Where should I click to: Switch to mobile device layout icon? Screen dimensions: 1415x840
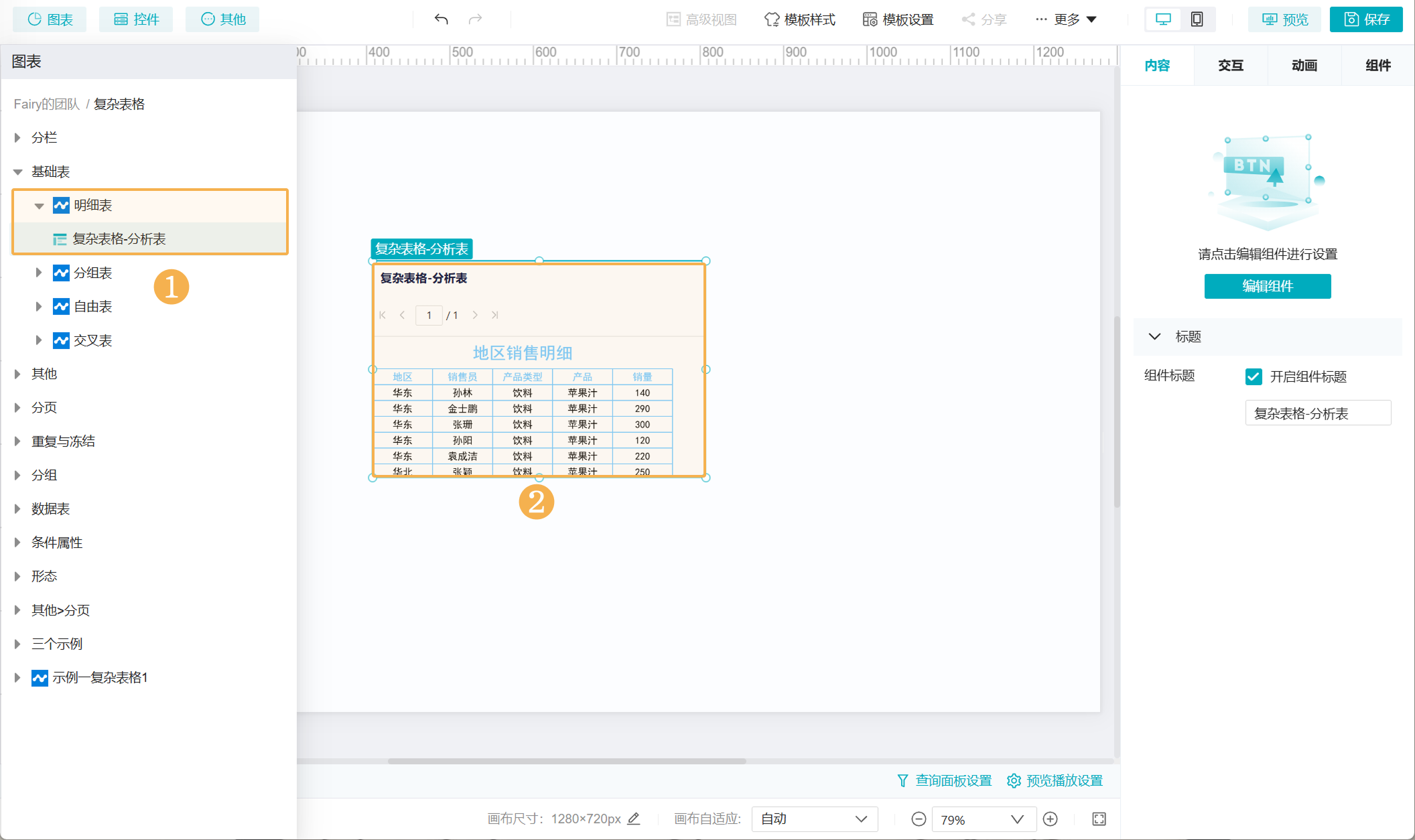pos(1197,19)
